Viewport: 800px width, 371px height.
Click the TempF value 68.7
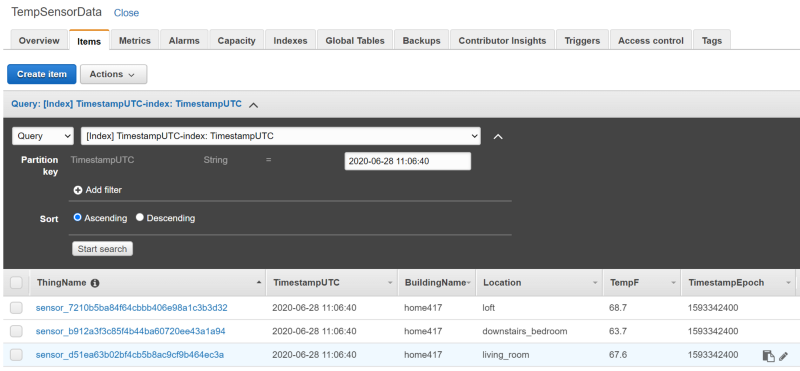(x=618, y=308)
